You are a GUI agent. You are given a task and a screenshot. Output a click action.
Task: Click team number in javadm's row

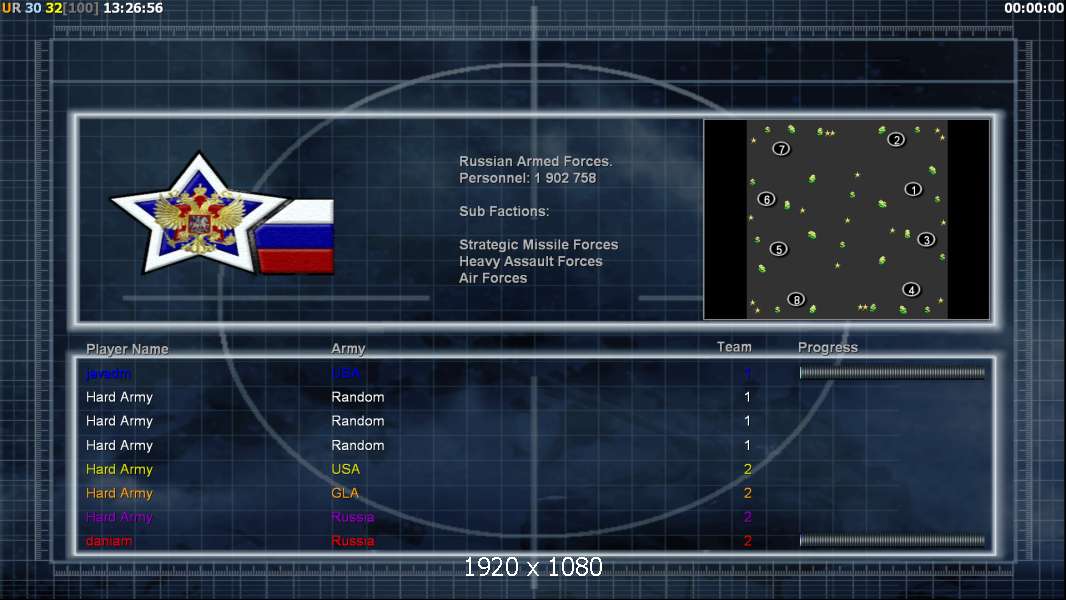pos(747,373)
